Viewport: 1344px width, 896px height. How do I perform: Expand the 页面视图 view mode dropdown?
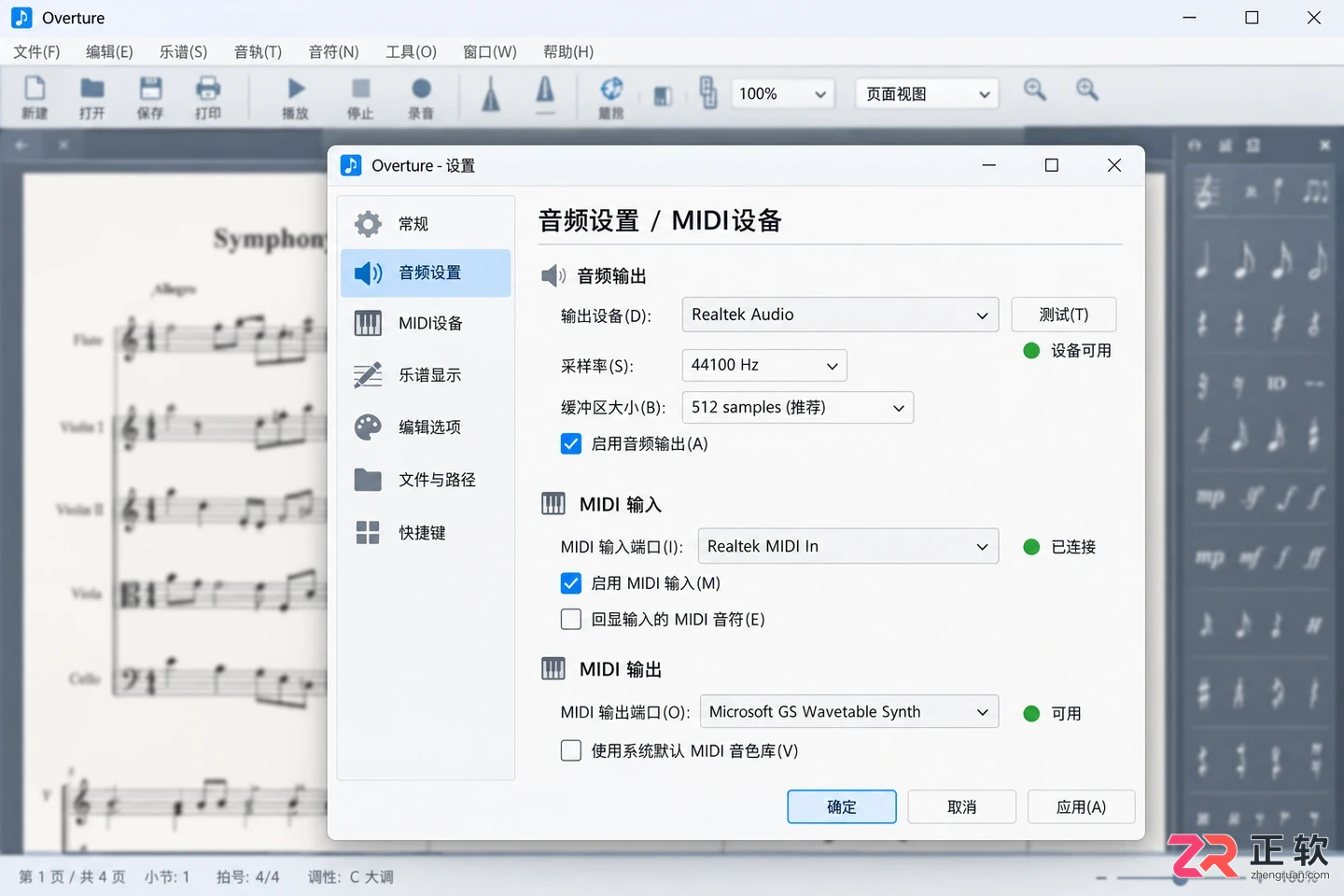[x=927, y=93]
